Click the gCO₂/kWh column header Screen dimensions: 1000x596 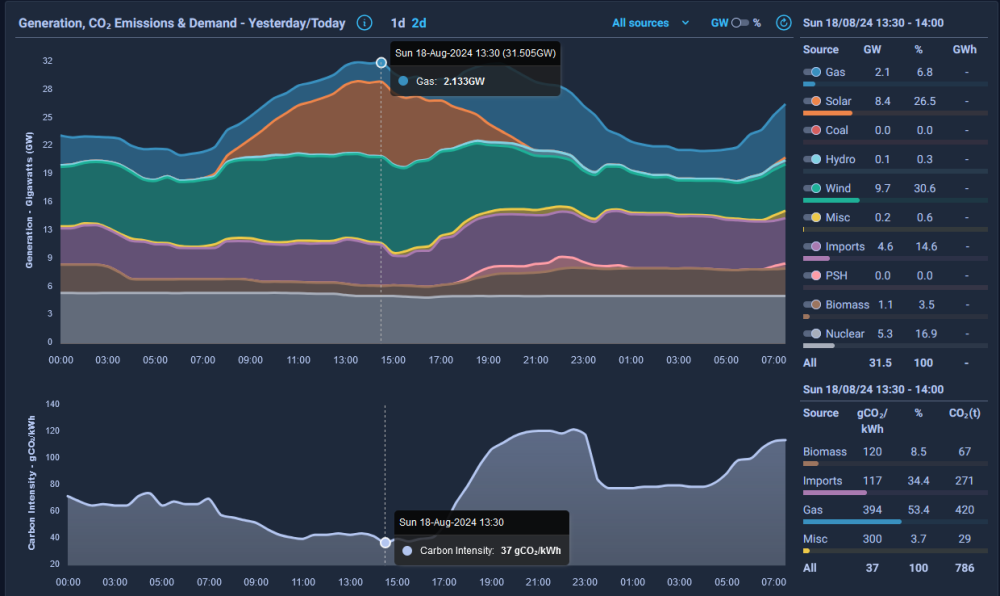click(x=872, y=421)
